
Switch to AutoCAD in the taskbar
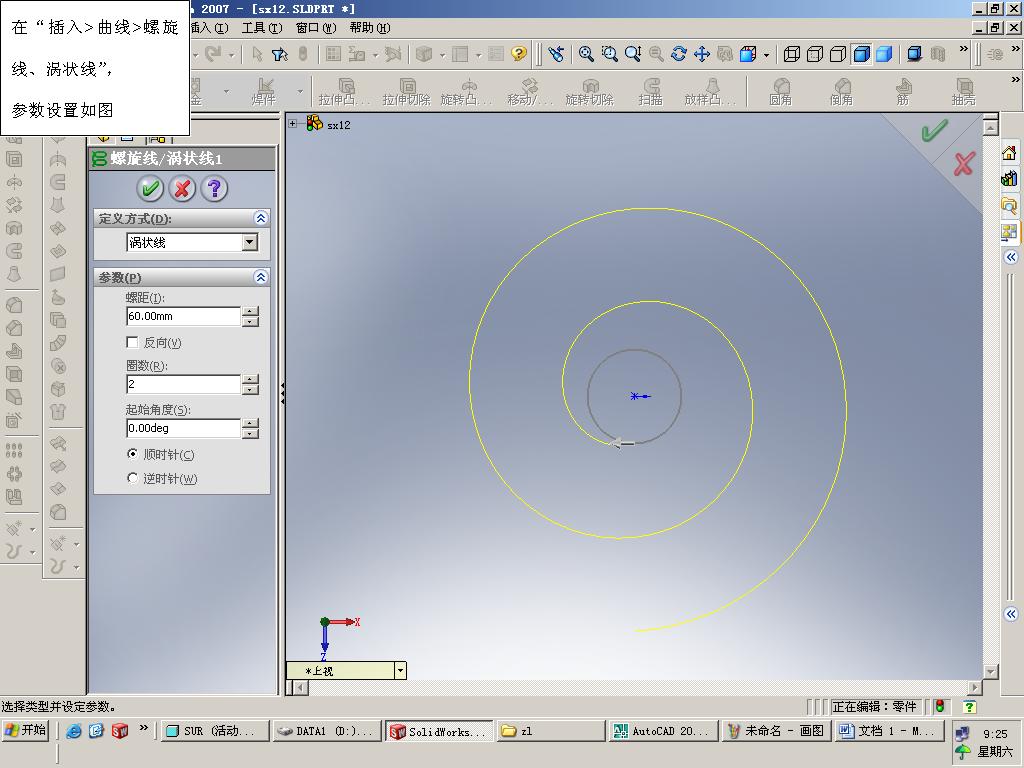point(662,731)
